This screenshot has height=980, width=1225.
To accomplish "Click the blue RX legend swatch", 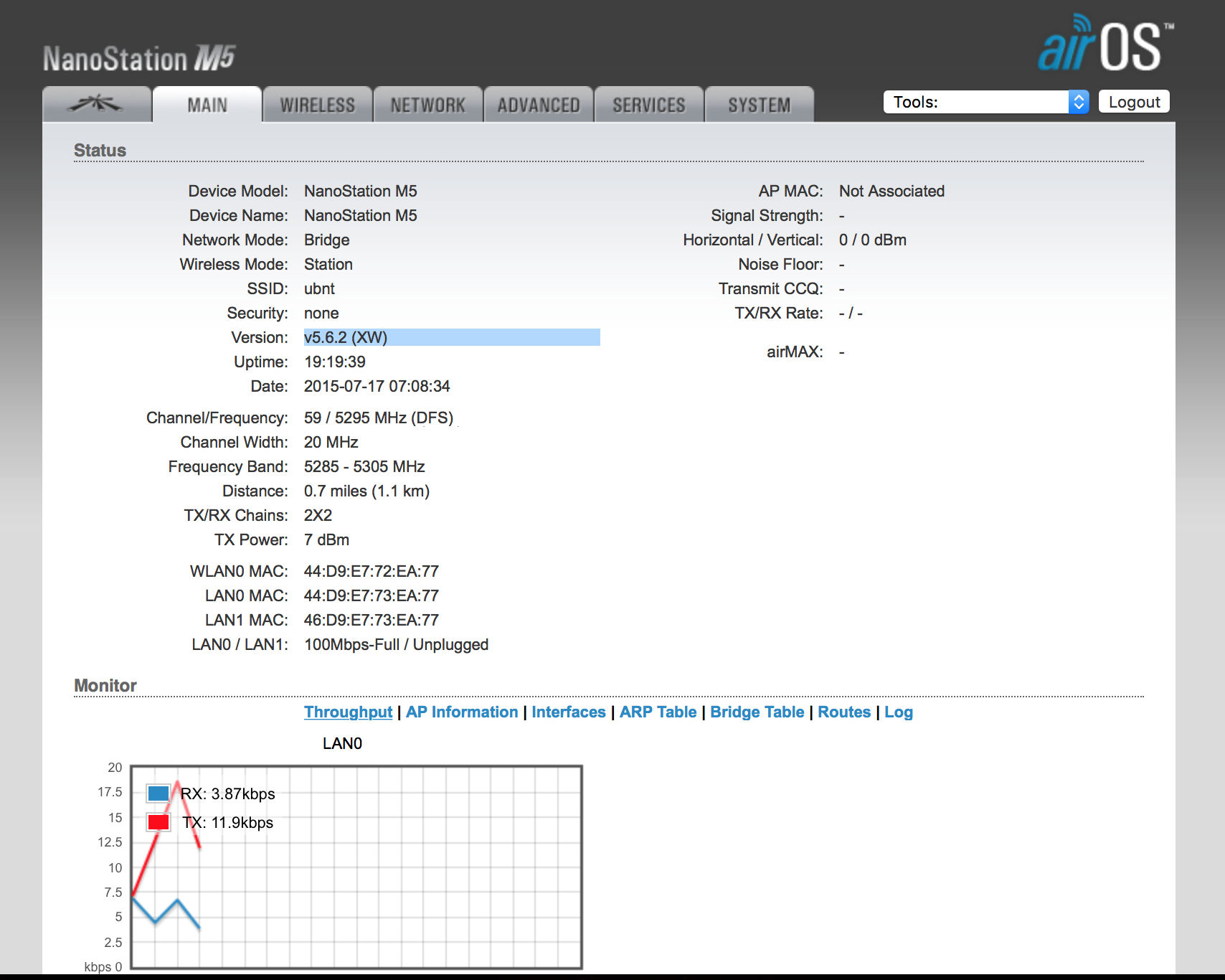I will coord(158,793).
